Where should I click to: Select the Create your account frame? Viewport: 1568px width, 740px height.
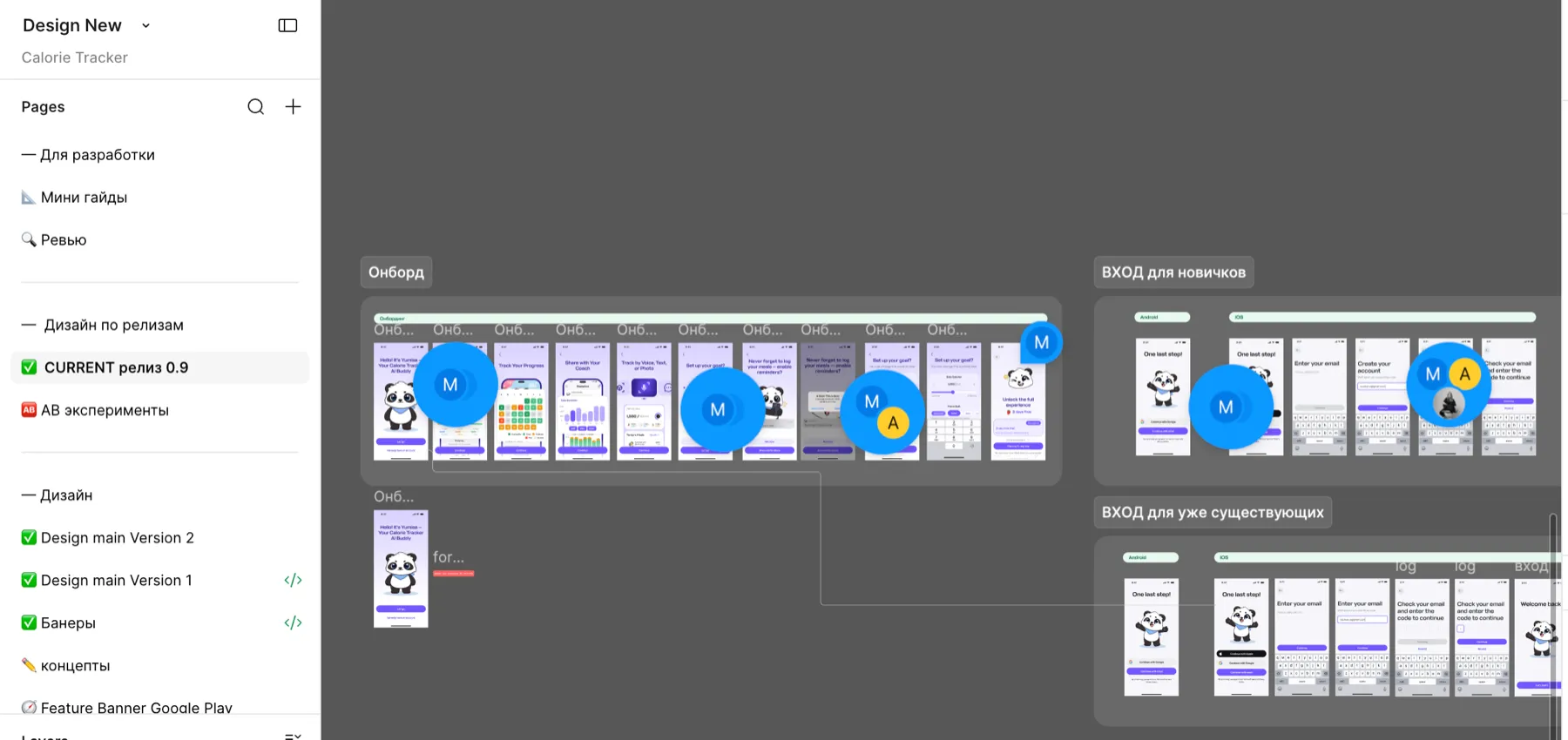[1382, 397]
